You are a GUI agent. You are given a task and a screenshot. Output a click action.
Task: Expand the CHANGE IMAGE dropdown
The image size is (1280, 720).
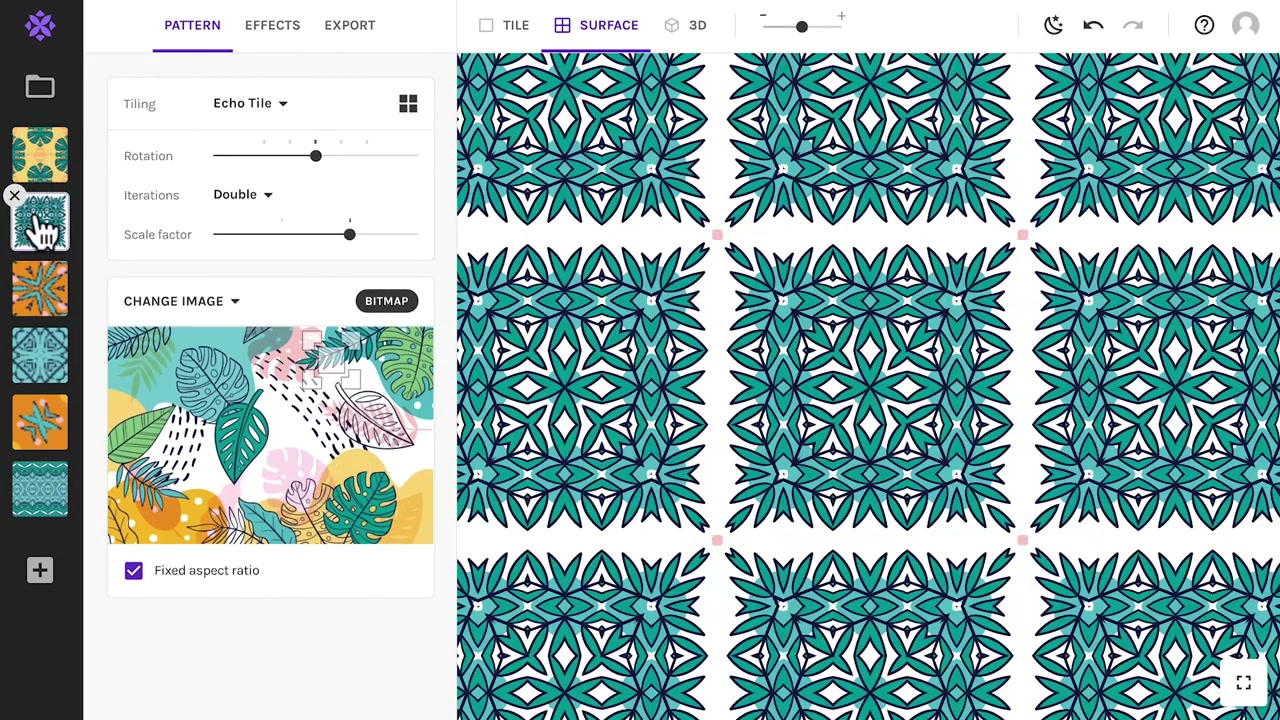point(181,301)
